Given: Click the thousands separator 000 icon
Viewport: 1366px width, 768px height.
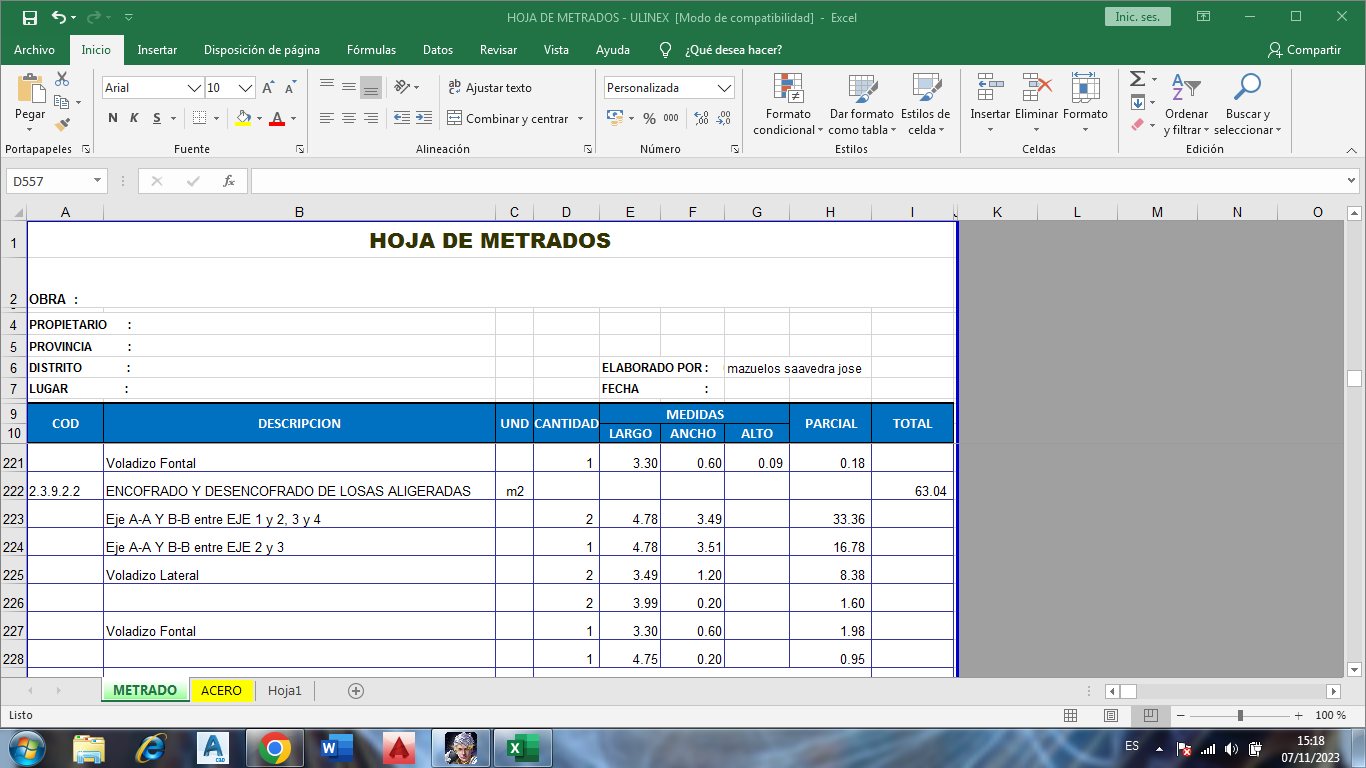Looking at the screenshot, I should (x=671, y=118).
